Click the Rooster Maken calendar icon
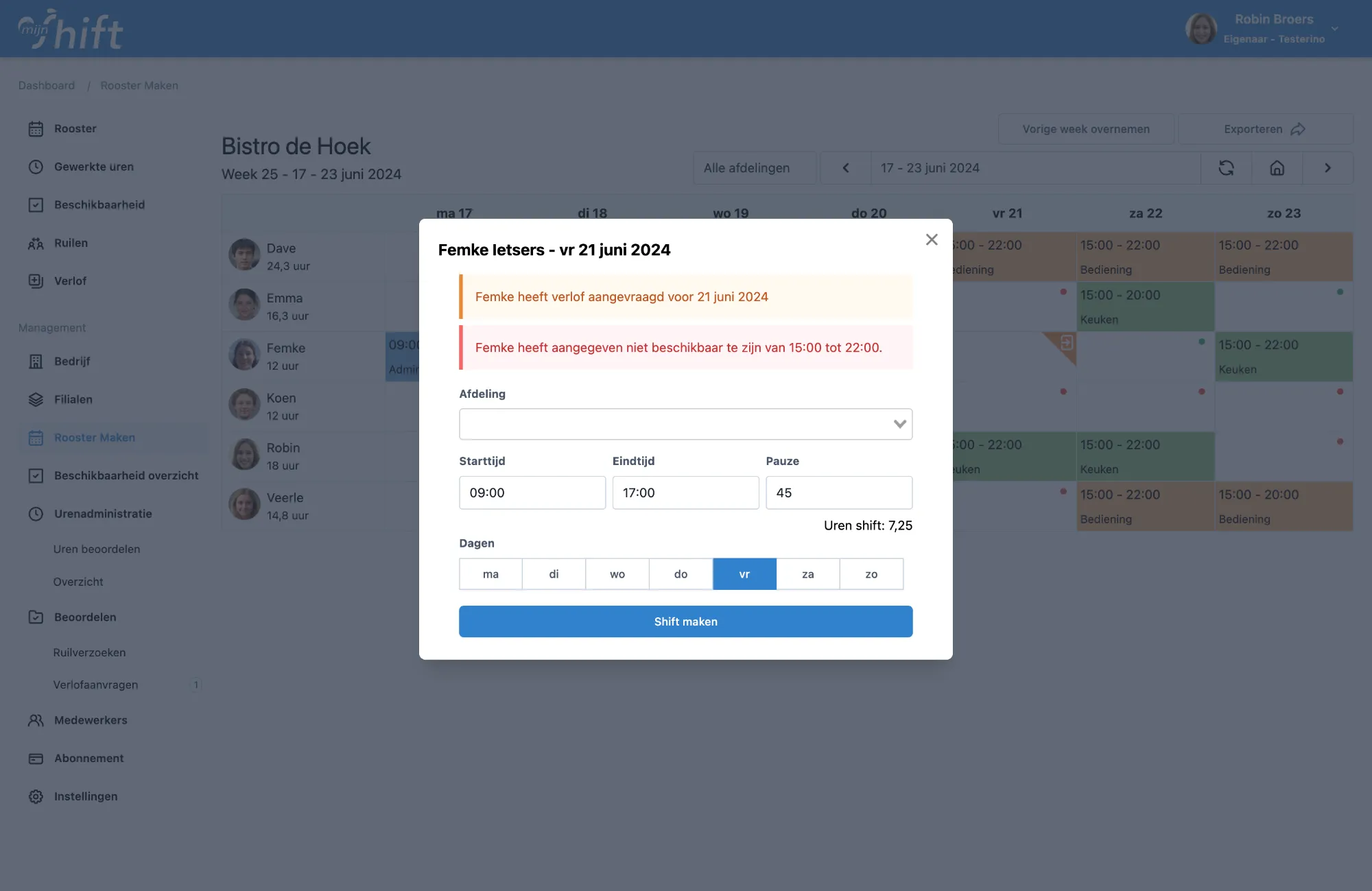The image size is (1372, 891). pyautogui.click(x=36, y=438)
